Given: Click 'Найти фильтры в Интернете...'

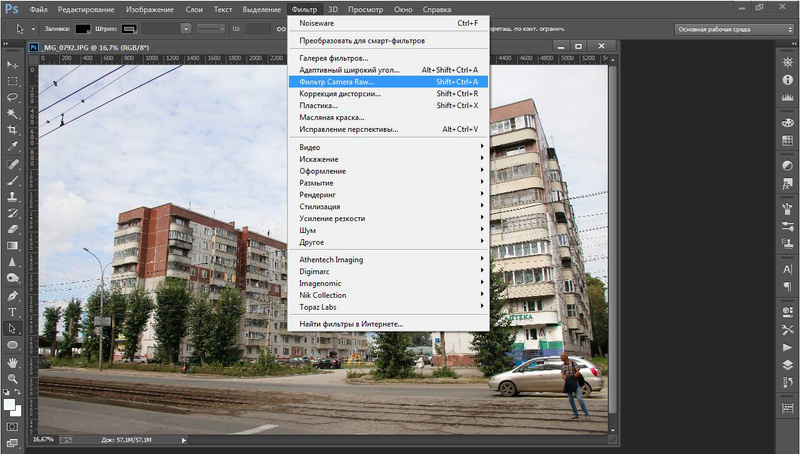Looking at the screenshot, I should pos(351,324).
